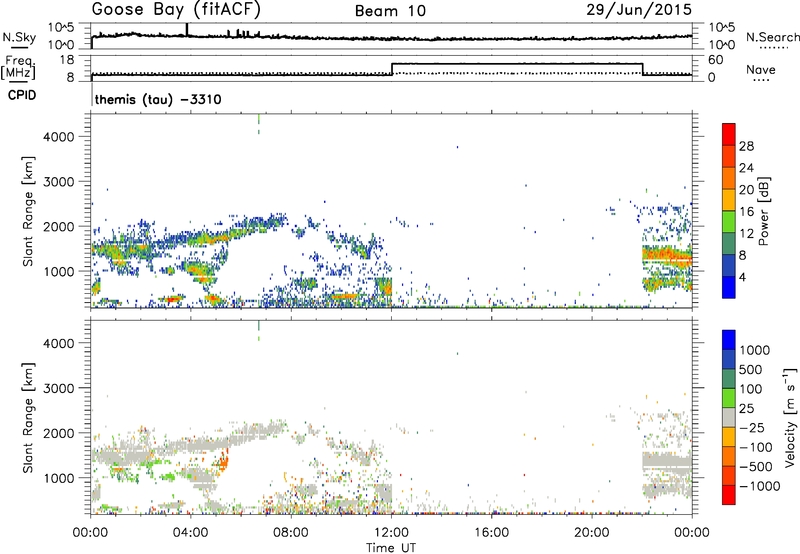The width and height of the screenshot is (800, 554).
Task: Click the 'N.Search' legend label
Action: tap(772, 37)
